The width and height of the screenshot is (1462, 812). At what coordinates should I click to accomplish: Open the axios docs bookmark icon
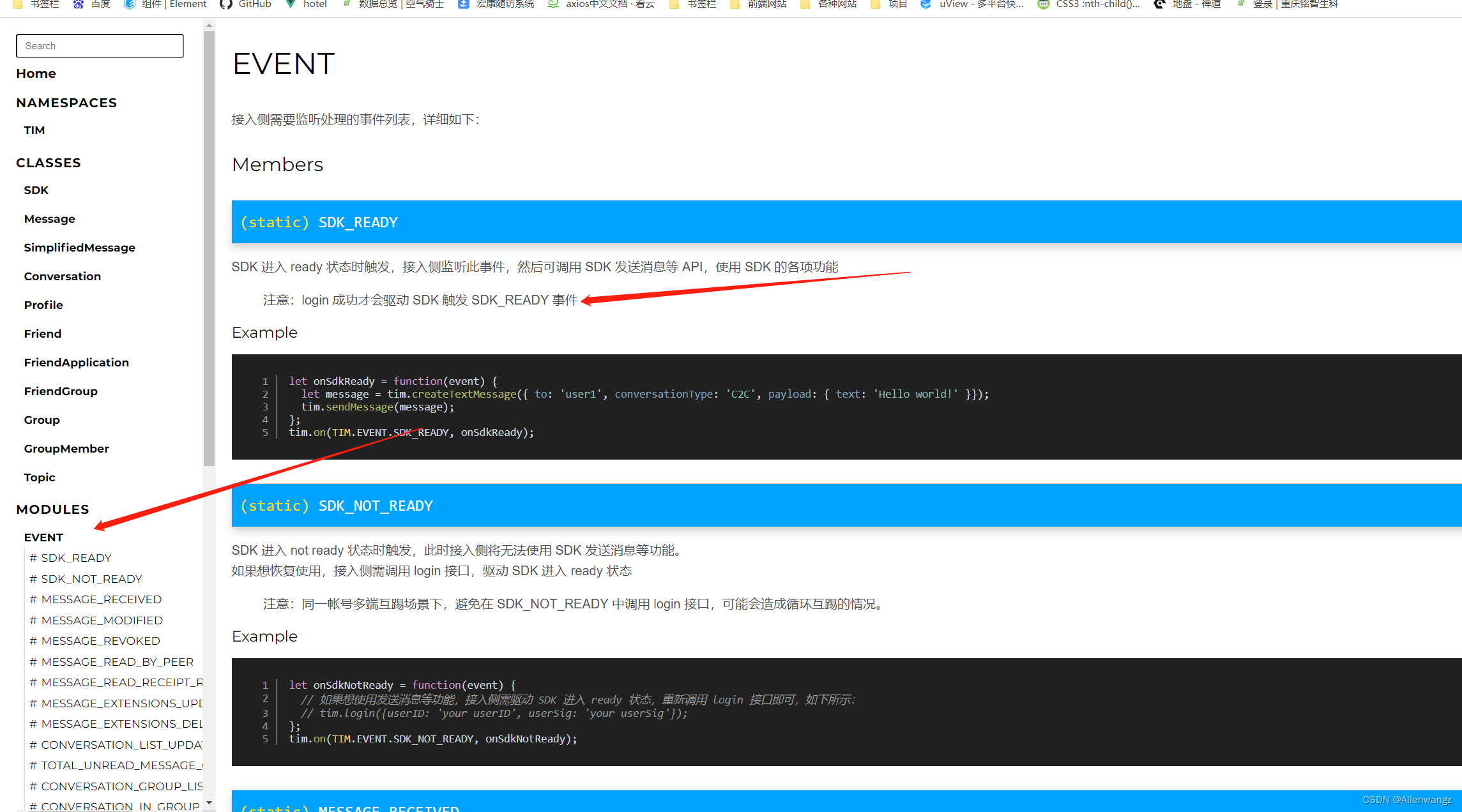[553, 4]
